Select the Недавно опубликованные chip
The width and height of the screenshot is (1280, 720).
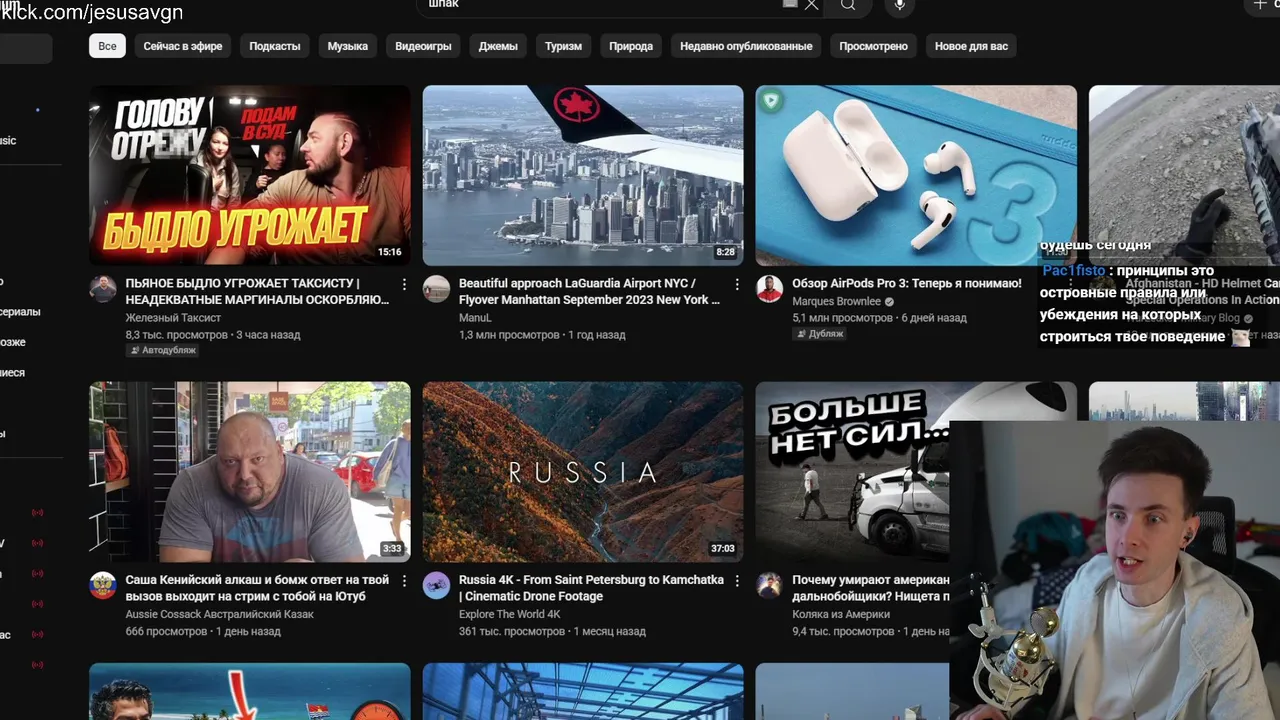coord(746,46)
